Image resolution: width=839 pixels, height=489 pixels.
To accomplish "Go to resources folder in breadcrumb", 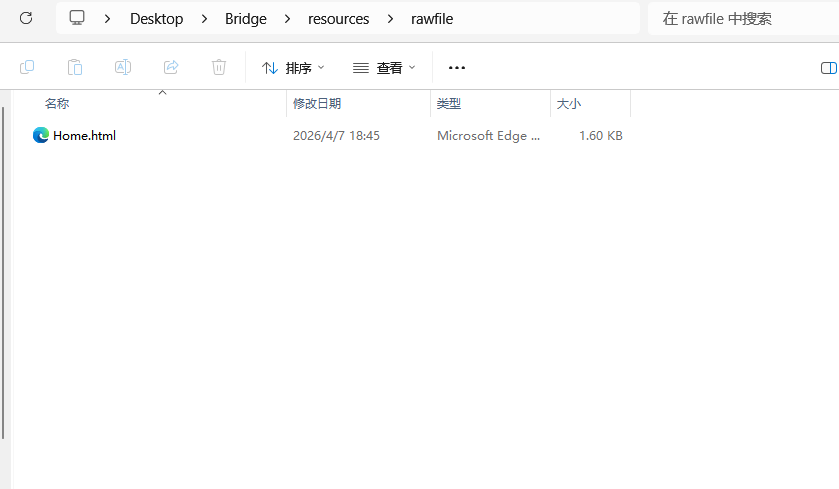I will [338, 19].
